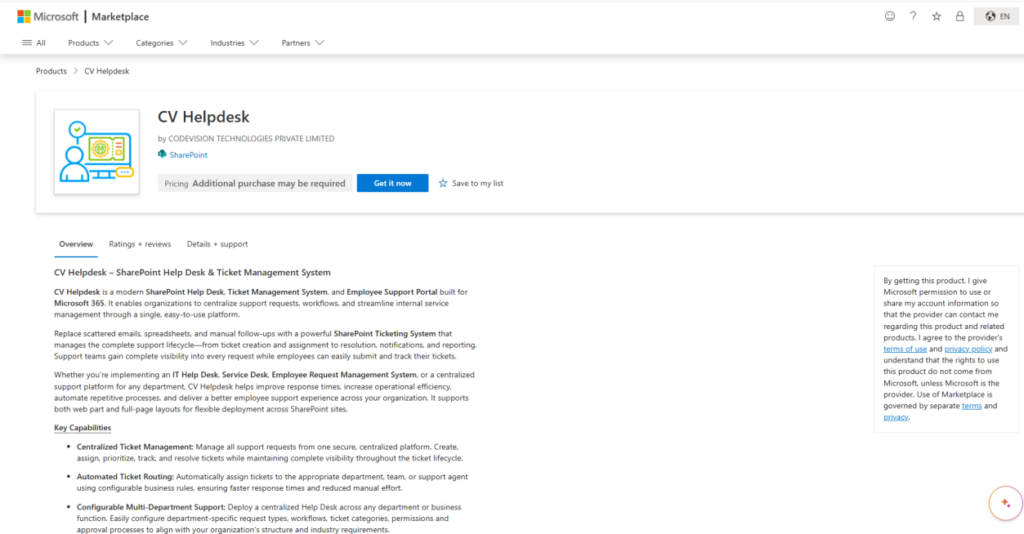1024x534 pixels.
Task: Open the saved list star icon in header
Action: coord(936,16)
